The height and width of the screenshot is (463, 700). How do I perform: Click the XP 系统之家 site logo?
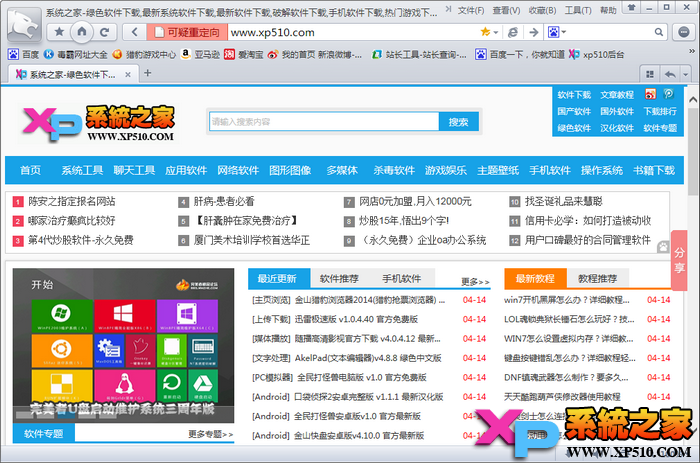(x=98, y=124)
